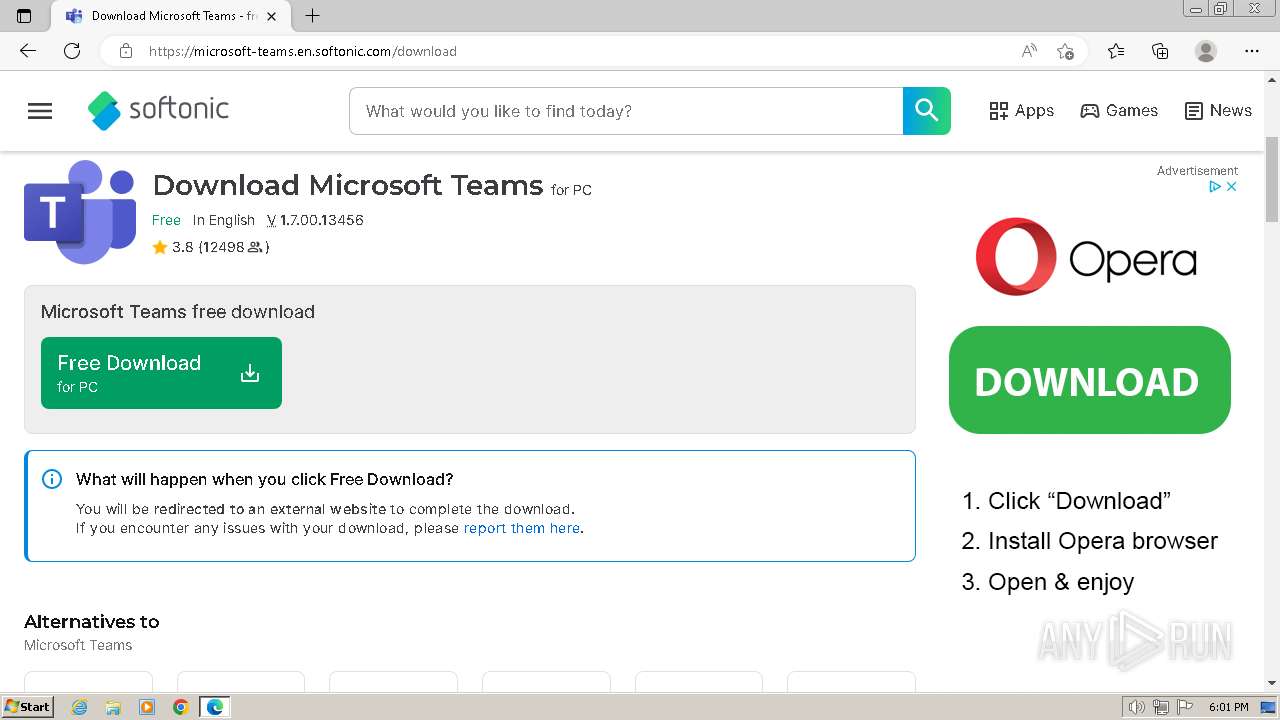The width and height of the screenshot is (1280, 720).
Task: Click the Softonic logo
Action: click(x=159, y=111)
